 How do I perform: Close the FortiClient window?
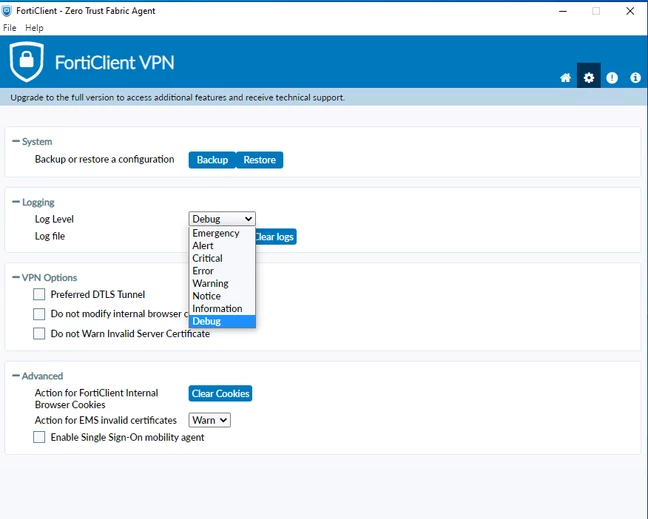630,11
